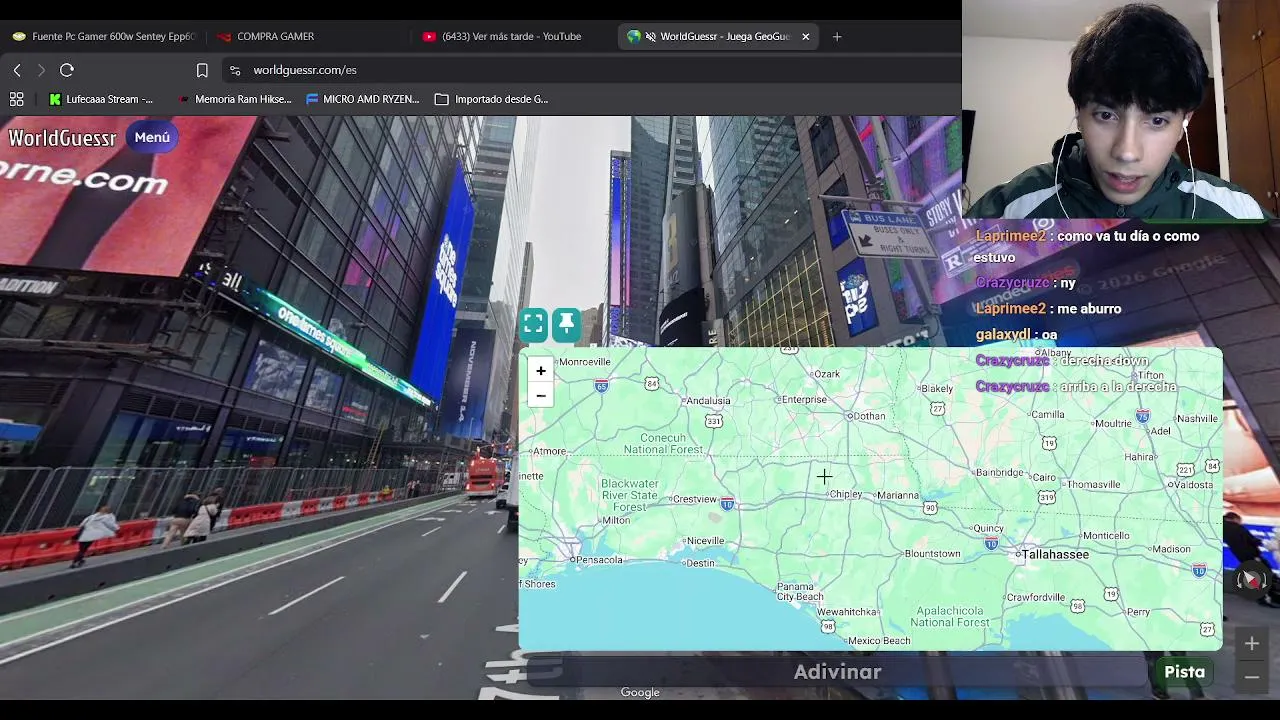Place guess on Madison on the map
This screenshot has width=1280, height=720.
point(1172,549)
